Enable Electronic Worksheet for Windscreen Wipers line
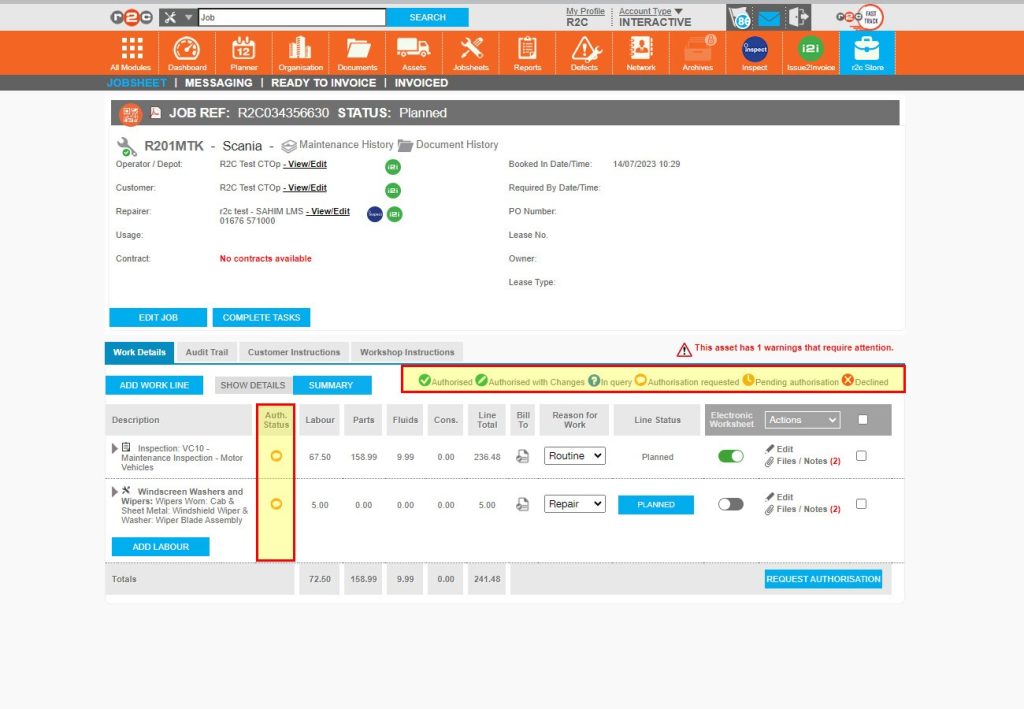 coord(731,502)
